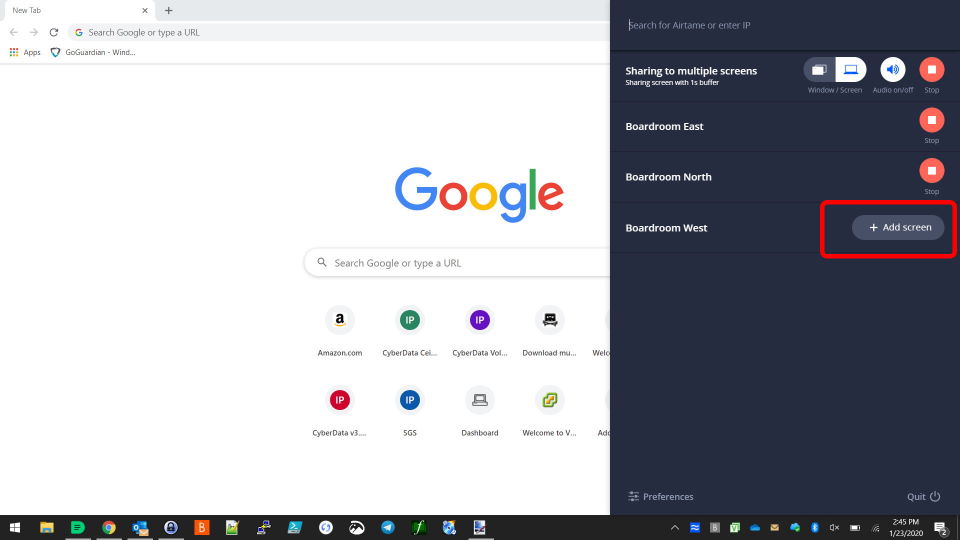Open the CyberData Cei... shortcut tile

[410, 332]
